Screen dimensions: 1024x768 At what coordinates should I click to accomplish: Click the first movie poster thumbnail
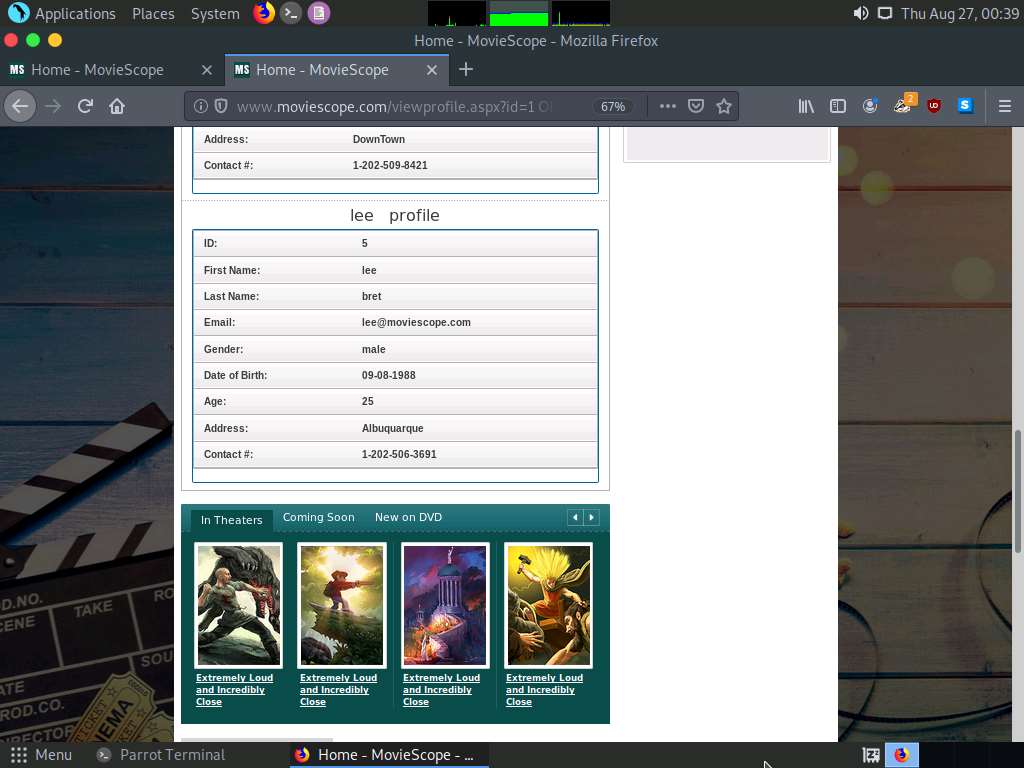238,604
